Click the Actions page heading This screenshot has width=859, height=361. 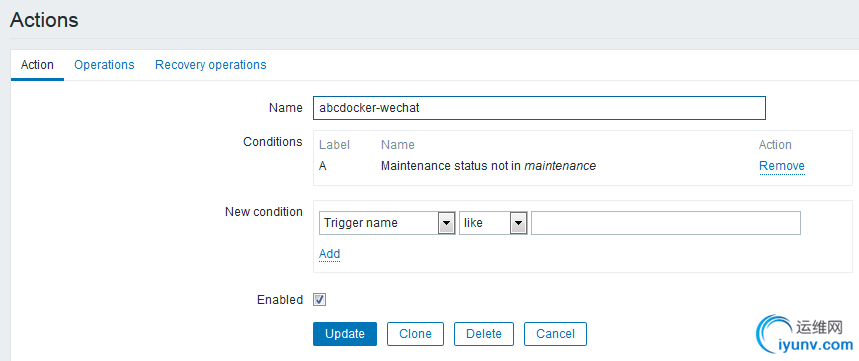point(44,20)
